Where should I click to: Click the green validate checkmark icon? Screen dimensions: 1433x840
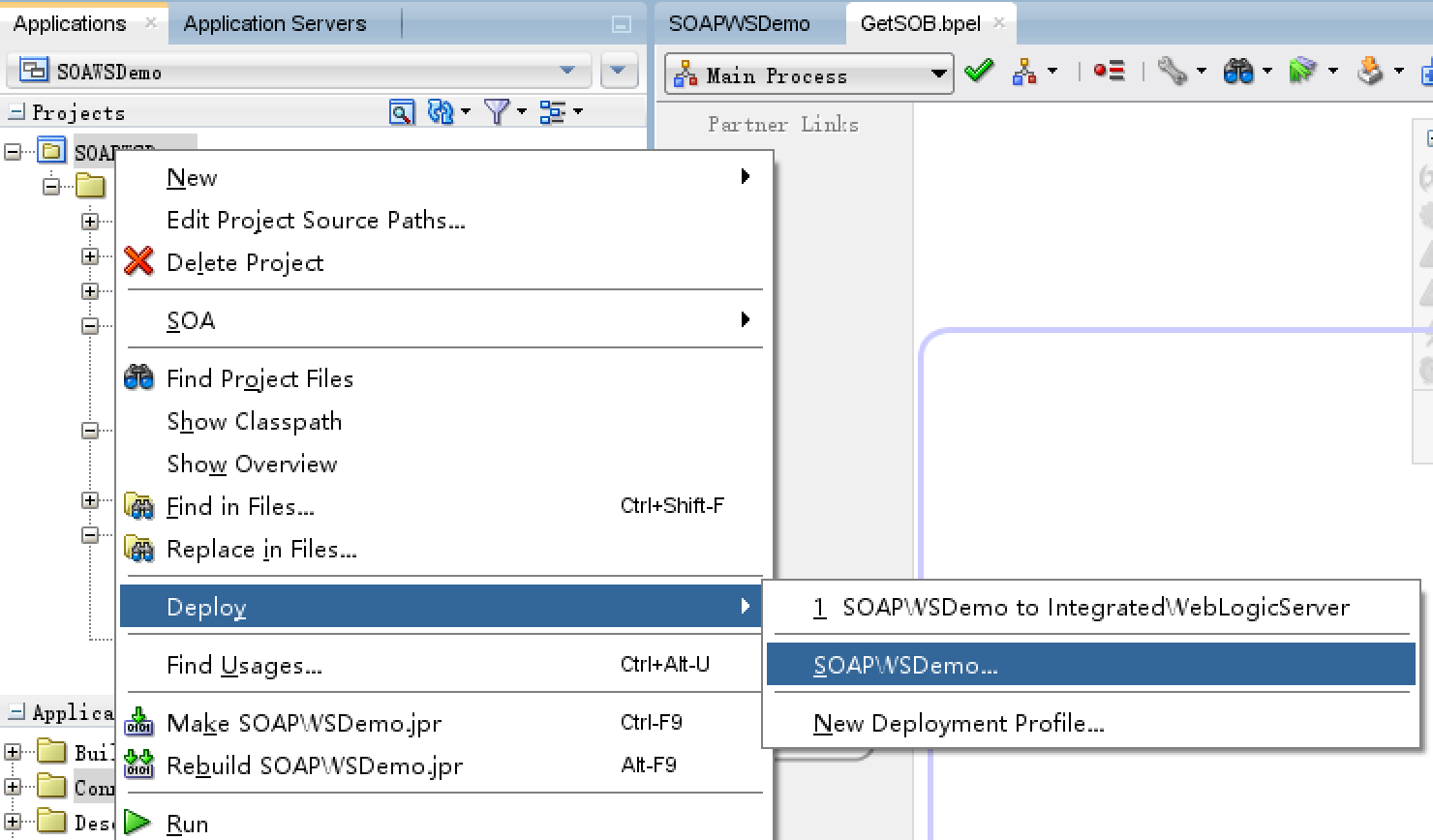[979, 71]
